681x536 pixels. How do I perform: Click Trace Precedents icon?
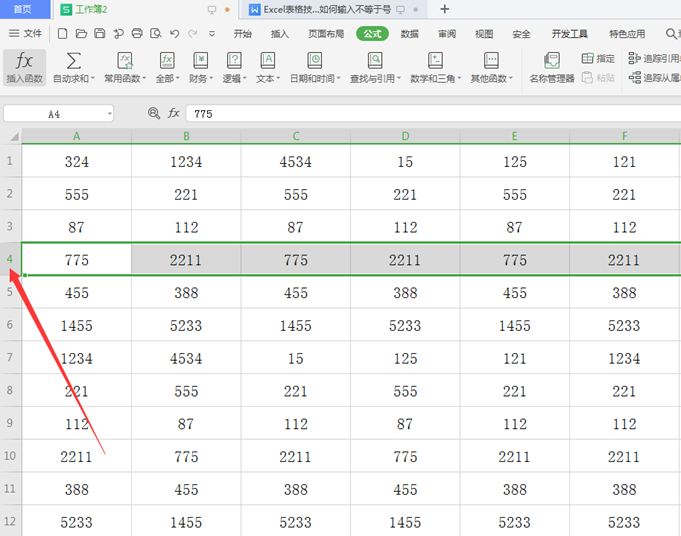635,58
